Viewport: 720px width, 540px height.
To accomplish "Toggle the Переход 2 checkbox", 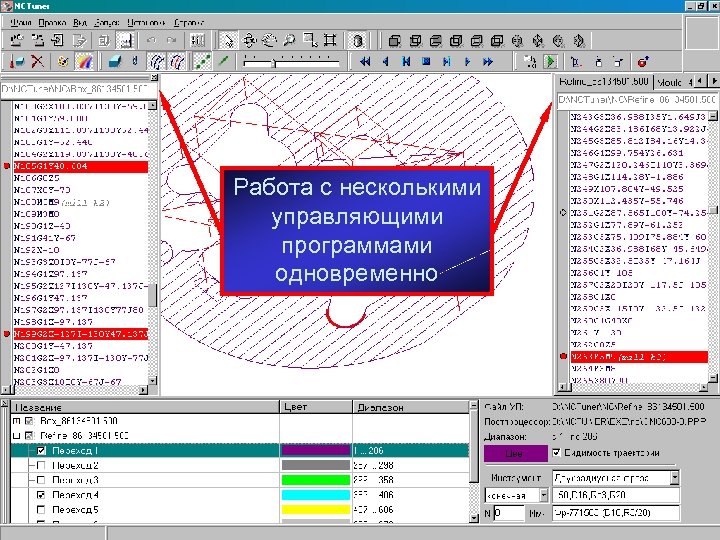I will tap(41, 465).
